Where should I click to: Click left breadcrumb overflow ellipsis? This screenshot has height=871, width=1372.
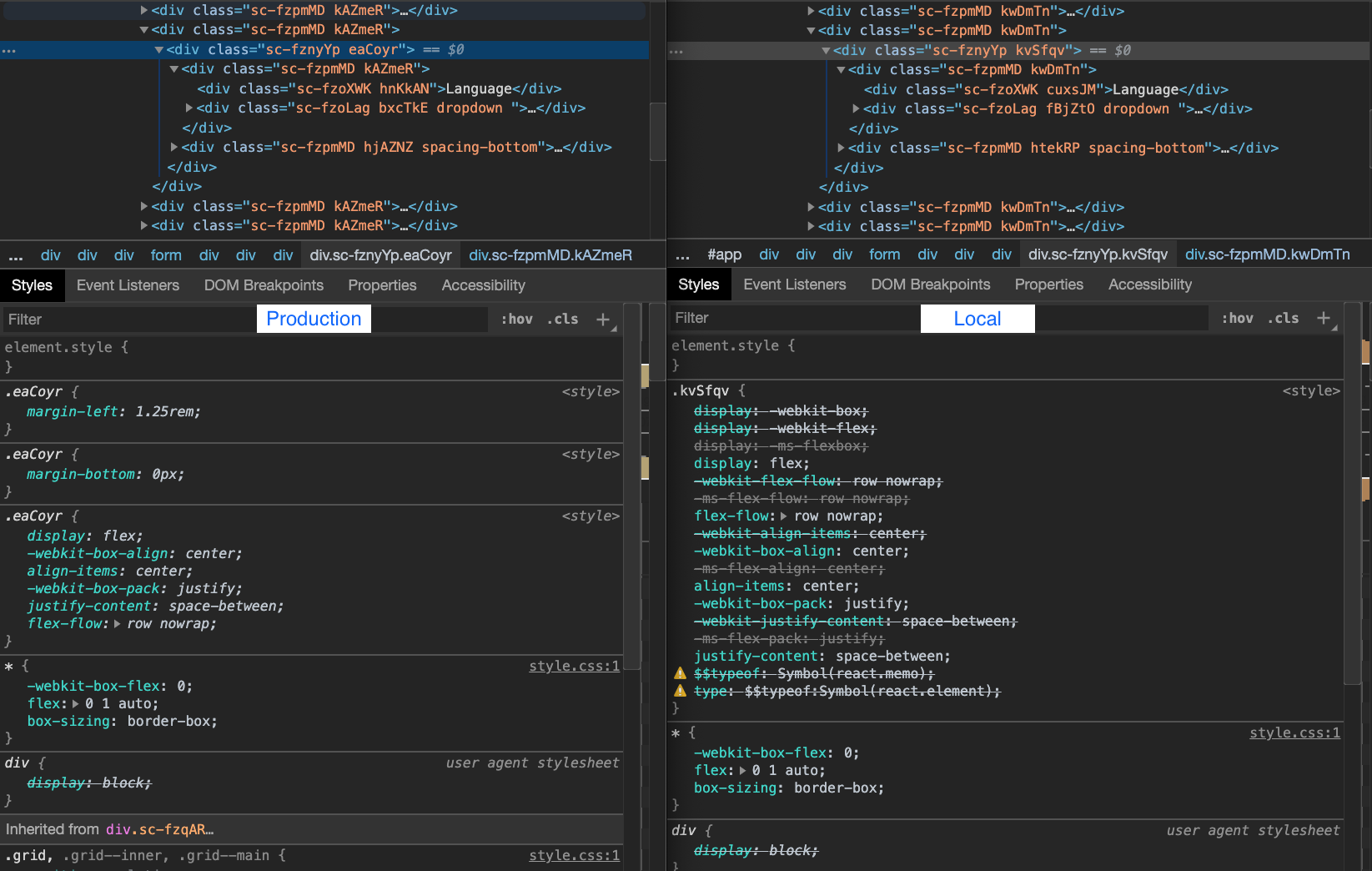(16, 255)
